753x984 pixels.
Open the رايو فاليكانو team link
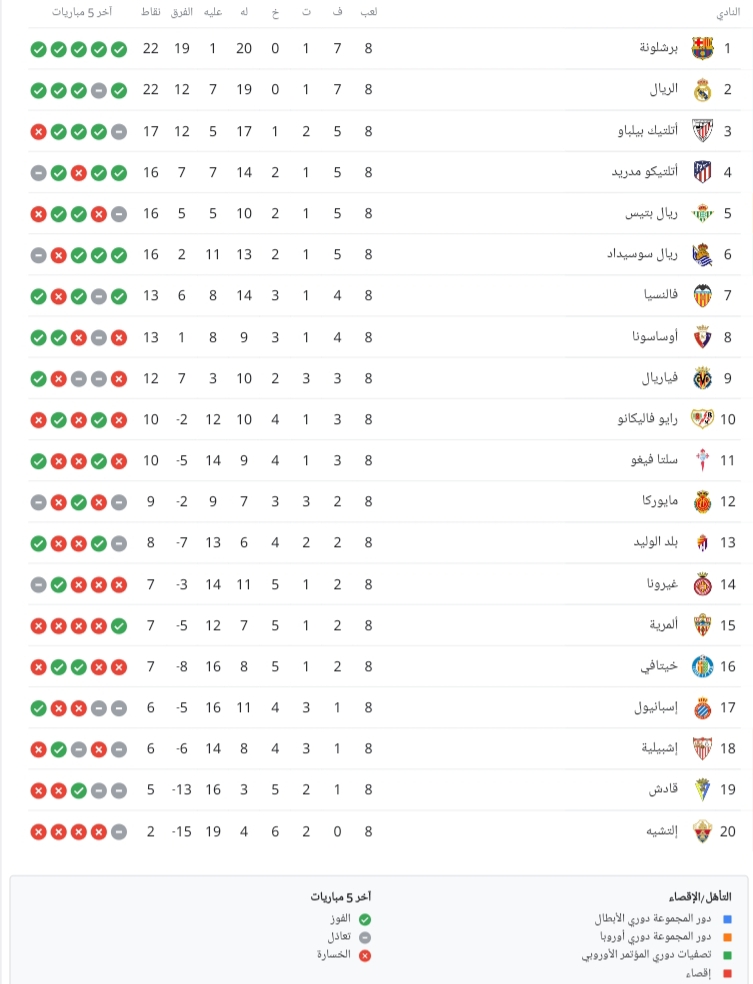pos(648,419)
